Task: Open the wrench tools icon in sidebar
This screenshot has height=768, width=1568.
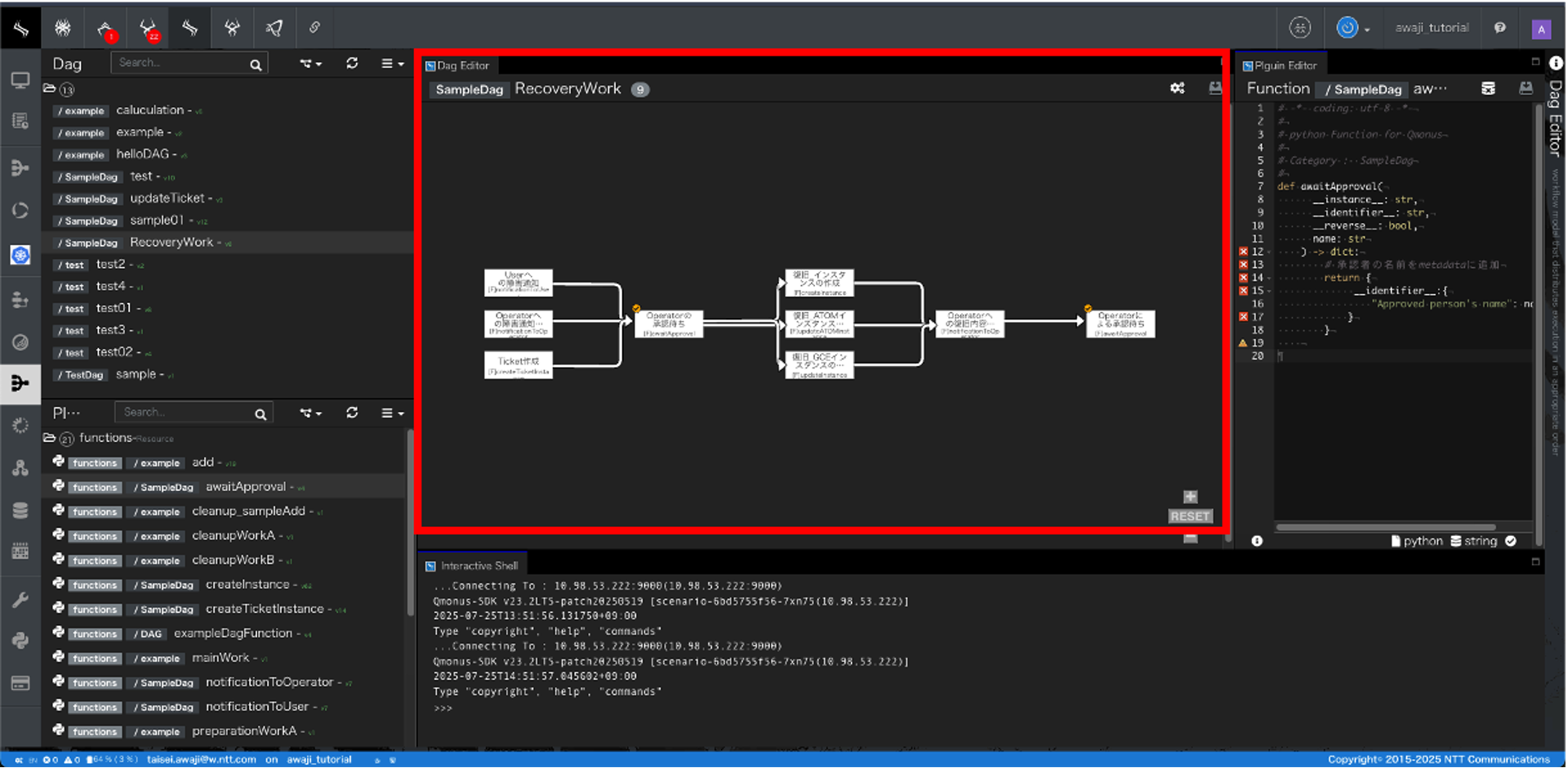Action: (20, 600)
